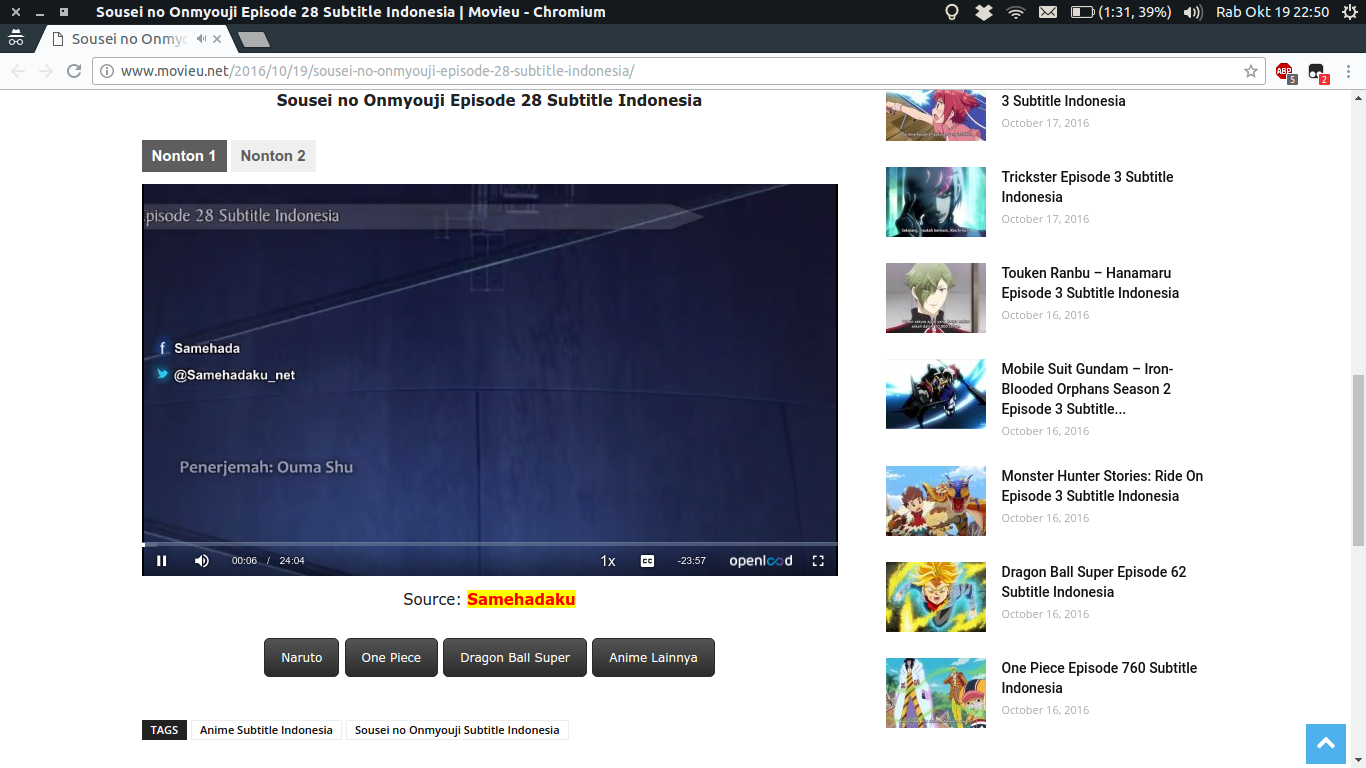
Task: Mute the video player volume
Action: [202, 561]
